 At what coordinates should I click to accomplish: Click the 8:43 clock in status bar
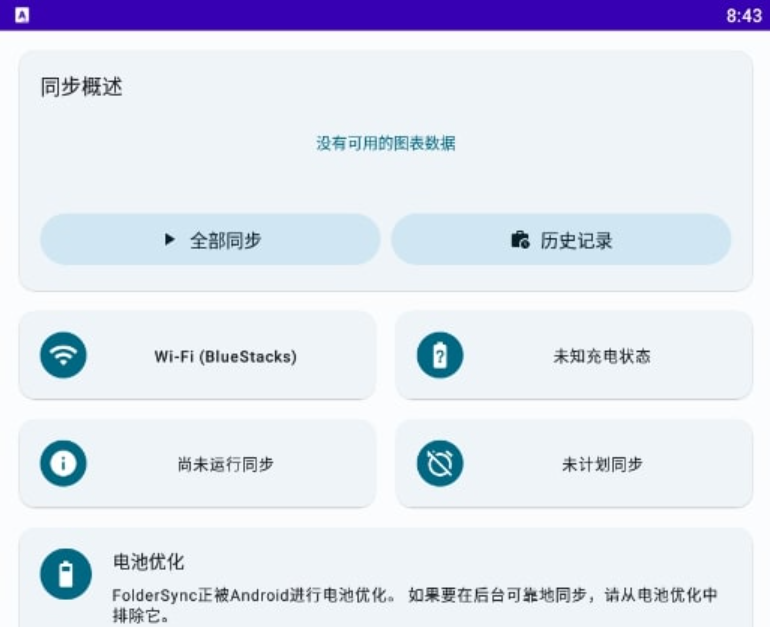(x=744, y=16)
